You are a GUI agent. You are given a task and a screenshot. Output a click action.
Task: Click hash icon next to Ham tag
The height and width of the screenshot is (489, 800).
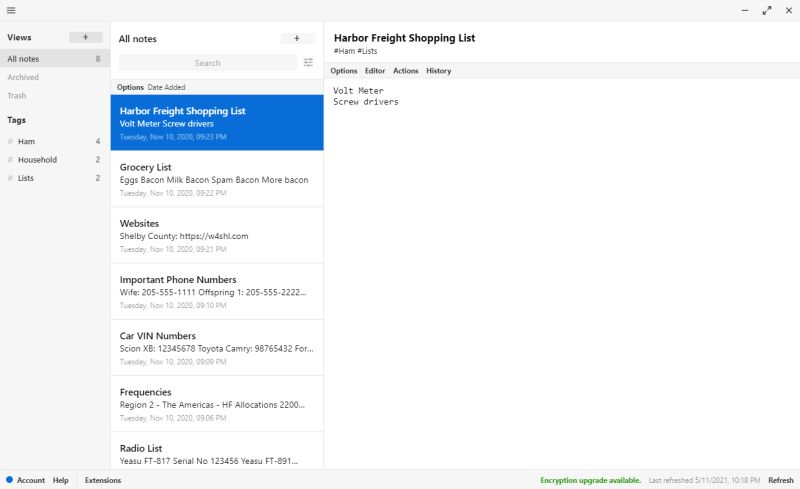(x=10, y=141)
